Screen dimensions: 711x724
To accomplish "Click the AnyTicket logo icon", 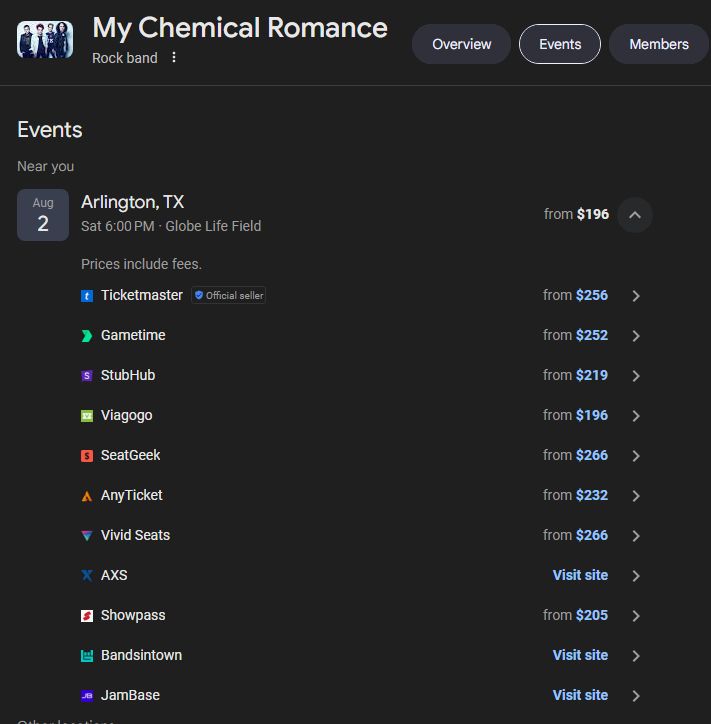I will pos(87,496).
